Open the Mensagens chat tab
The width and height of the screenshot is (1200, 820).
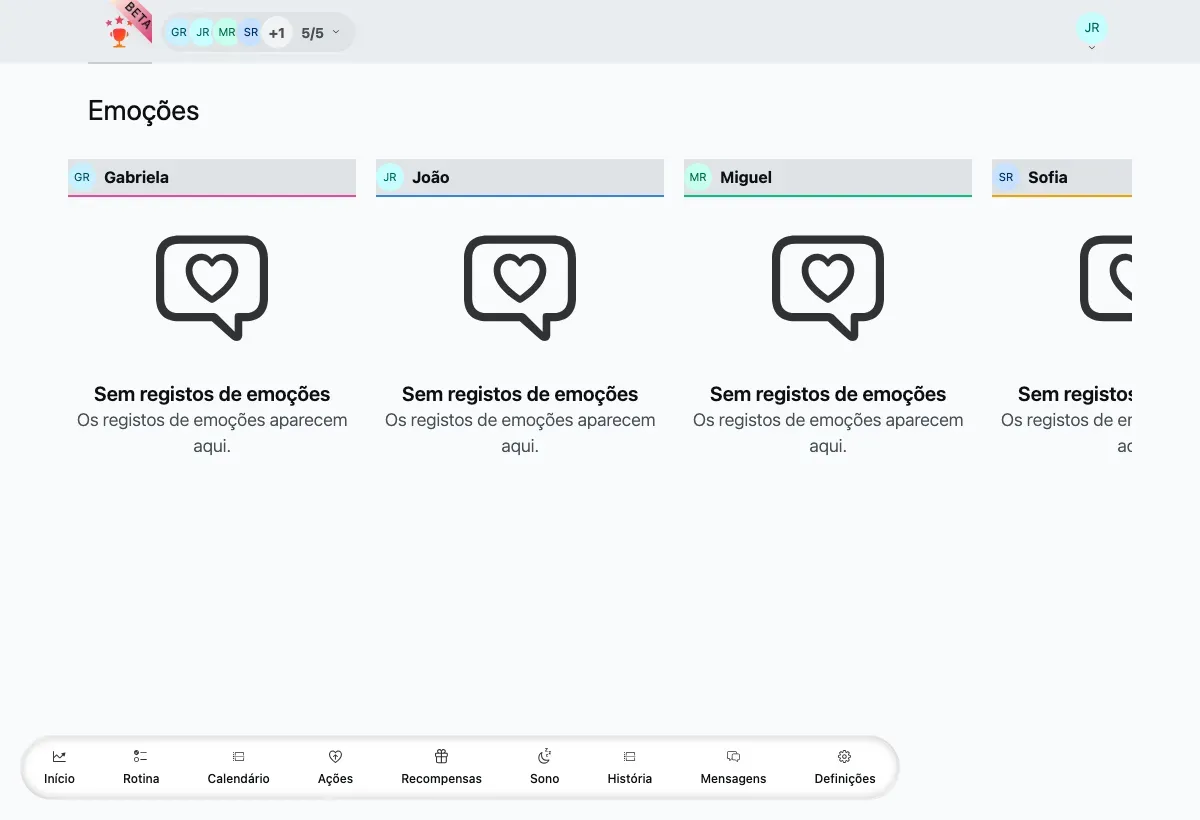coord(733,767)
